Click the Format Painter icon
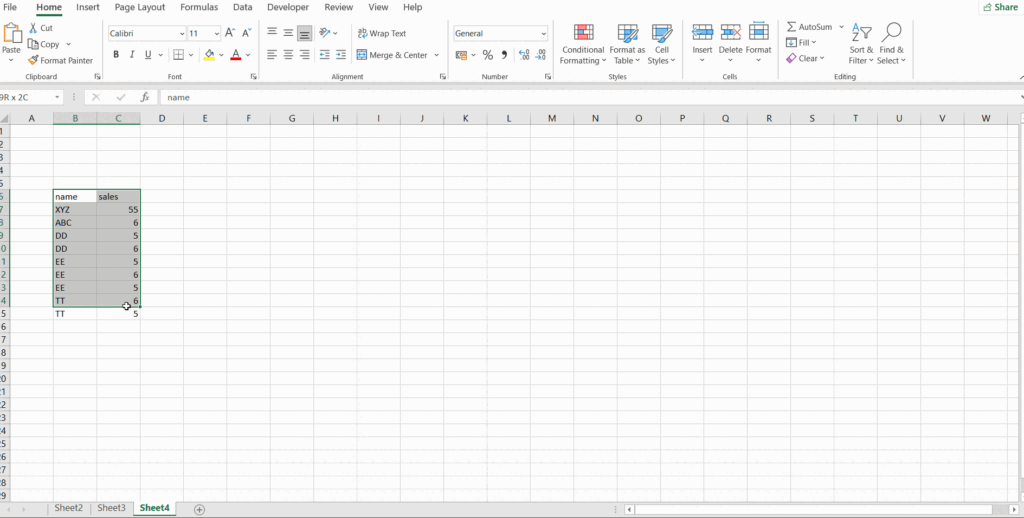The width and height of the screenshot is (1024, 518). (x=33, y=61)
